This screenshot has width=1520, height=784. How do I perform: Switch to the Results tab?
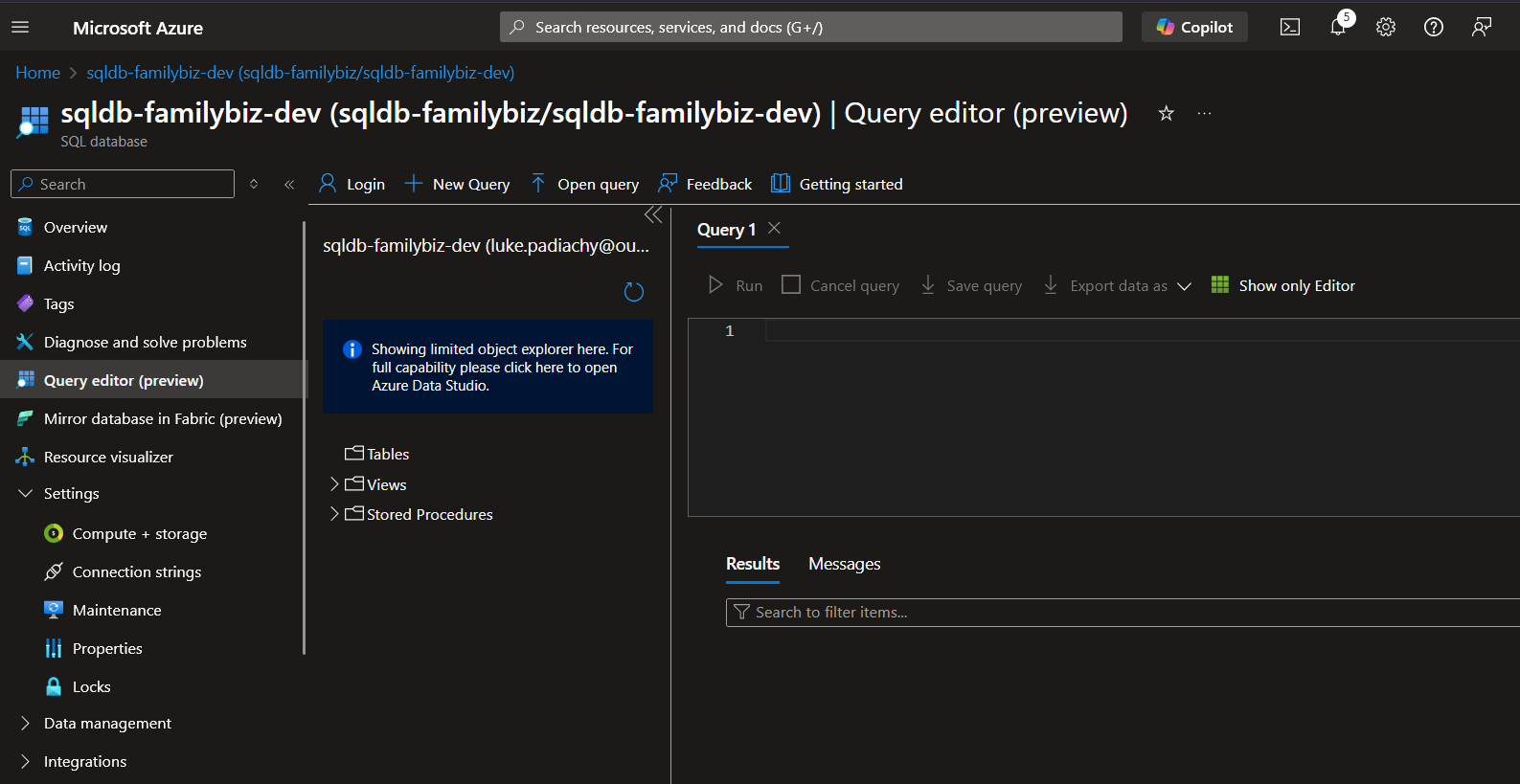point(753,564)
